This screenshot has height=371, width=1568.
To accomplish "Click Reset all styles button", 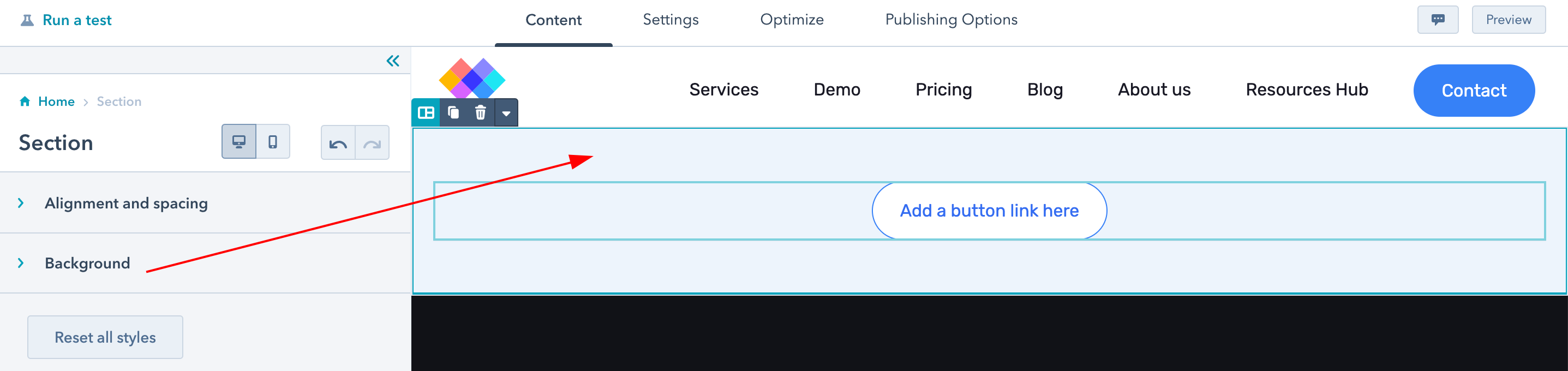I will click(105, 338).
